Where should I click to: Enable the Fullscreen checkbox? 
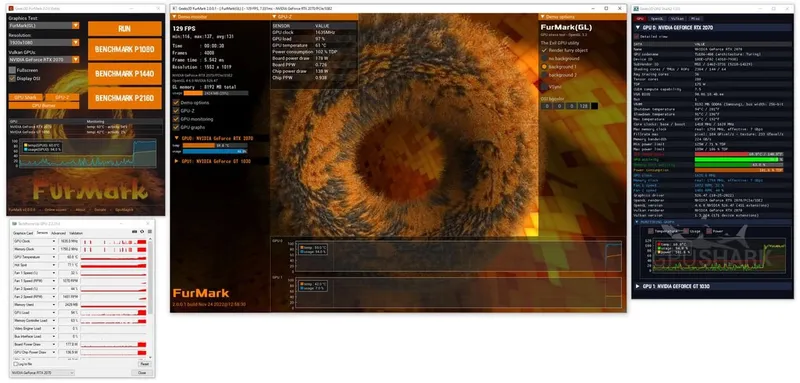pos(12,70)
